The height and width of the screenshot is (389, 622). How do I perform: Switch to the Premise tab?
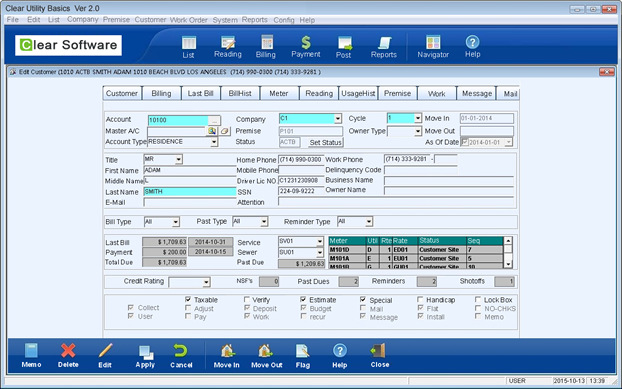(x=397, y=93)
